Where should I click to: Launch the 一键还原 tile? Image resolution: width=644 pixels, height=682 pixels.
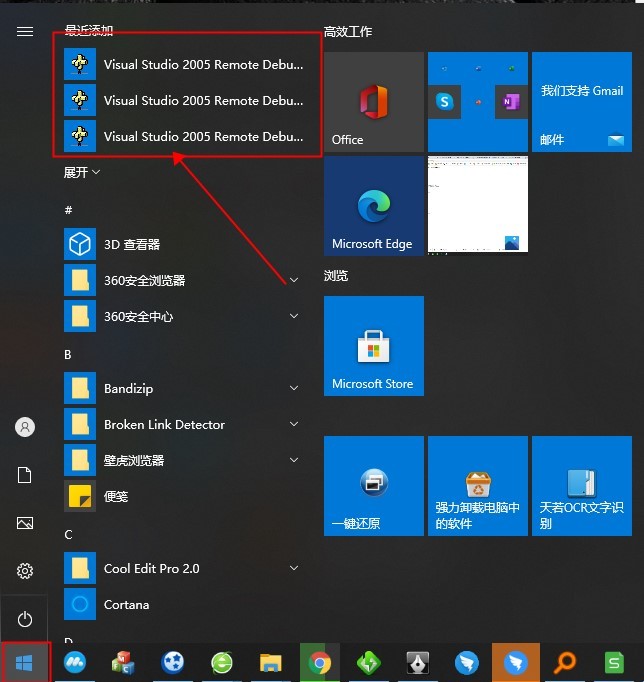373,486
